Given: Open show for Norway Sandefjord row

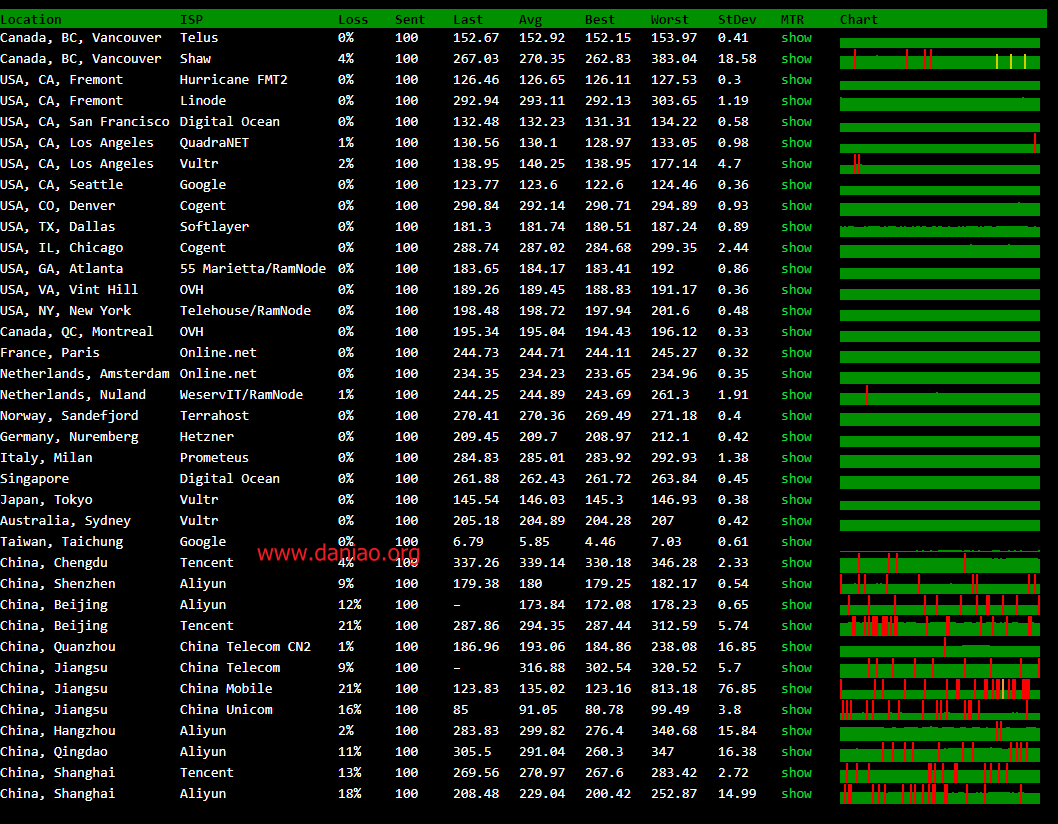Looking at the screenshot, I should [796, 416].
